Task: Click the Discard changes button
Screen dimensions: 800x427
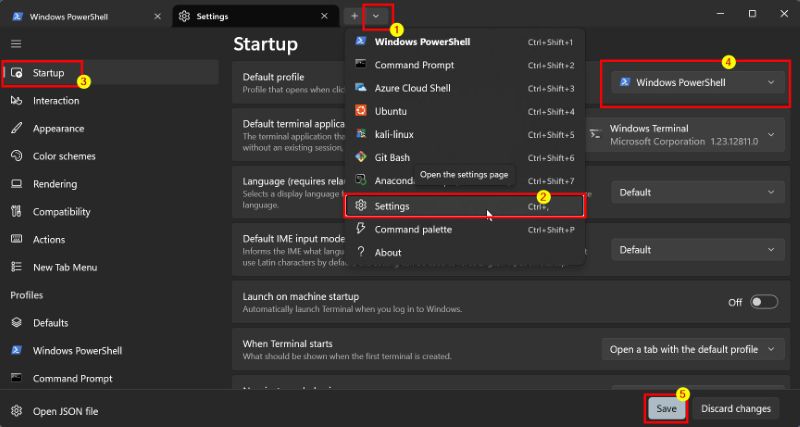Action: 735,408
